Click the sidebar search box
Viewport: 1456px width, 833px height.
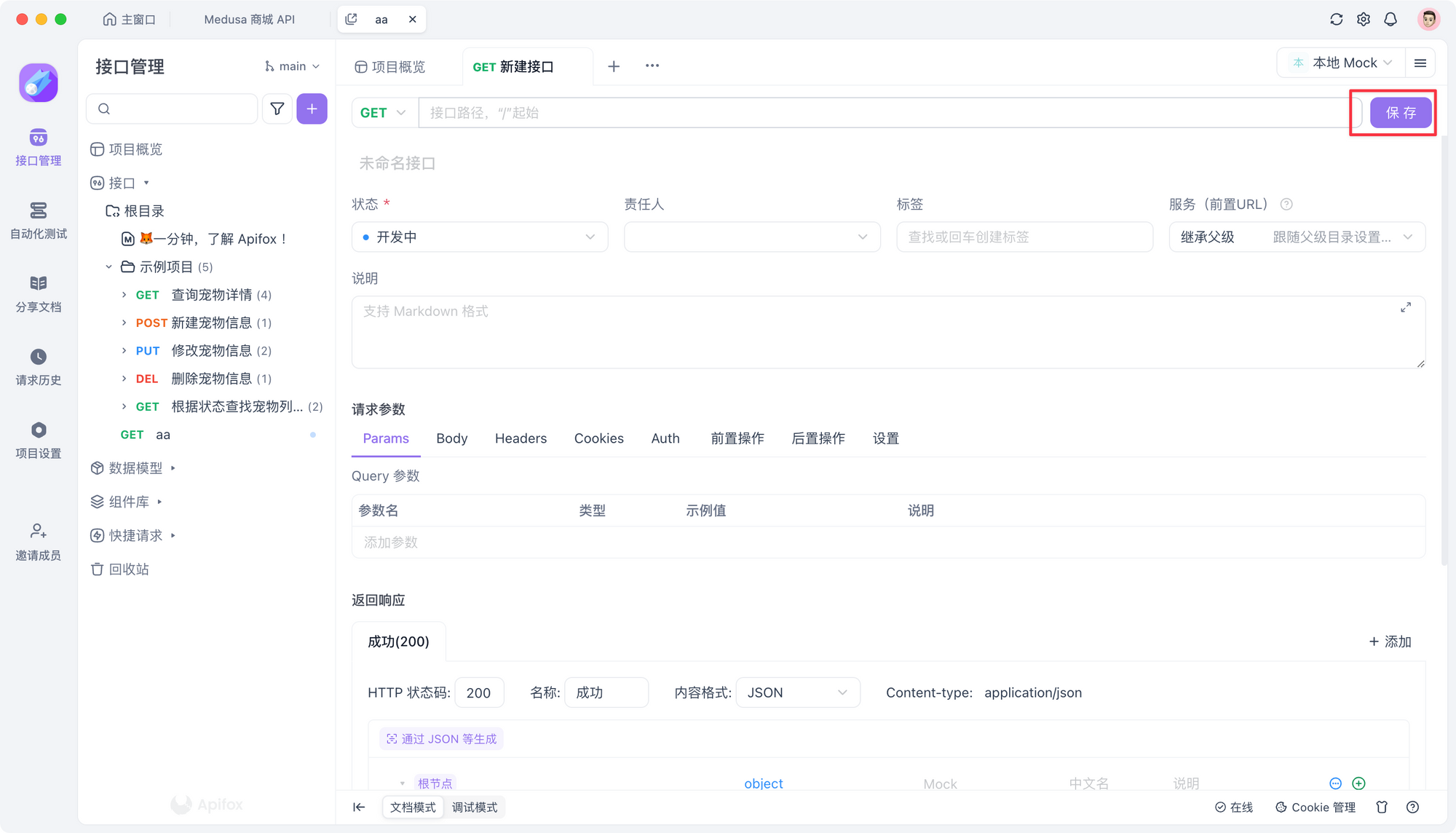click(x=172, y=109)
